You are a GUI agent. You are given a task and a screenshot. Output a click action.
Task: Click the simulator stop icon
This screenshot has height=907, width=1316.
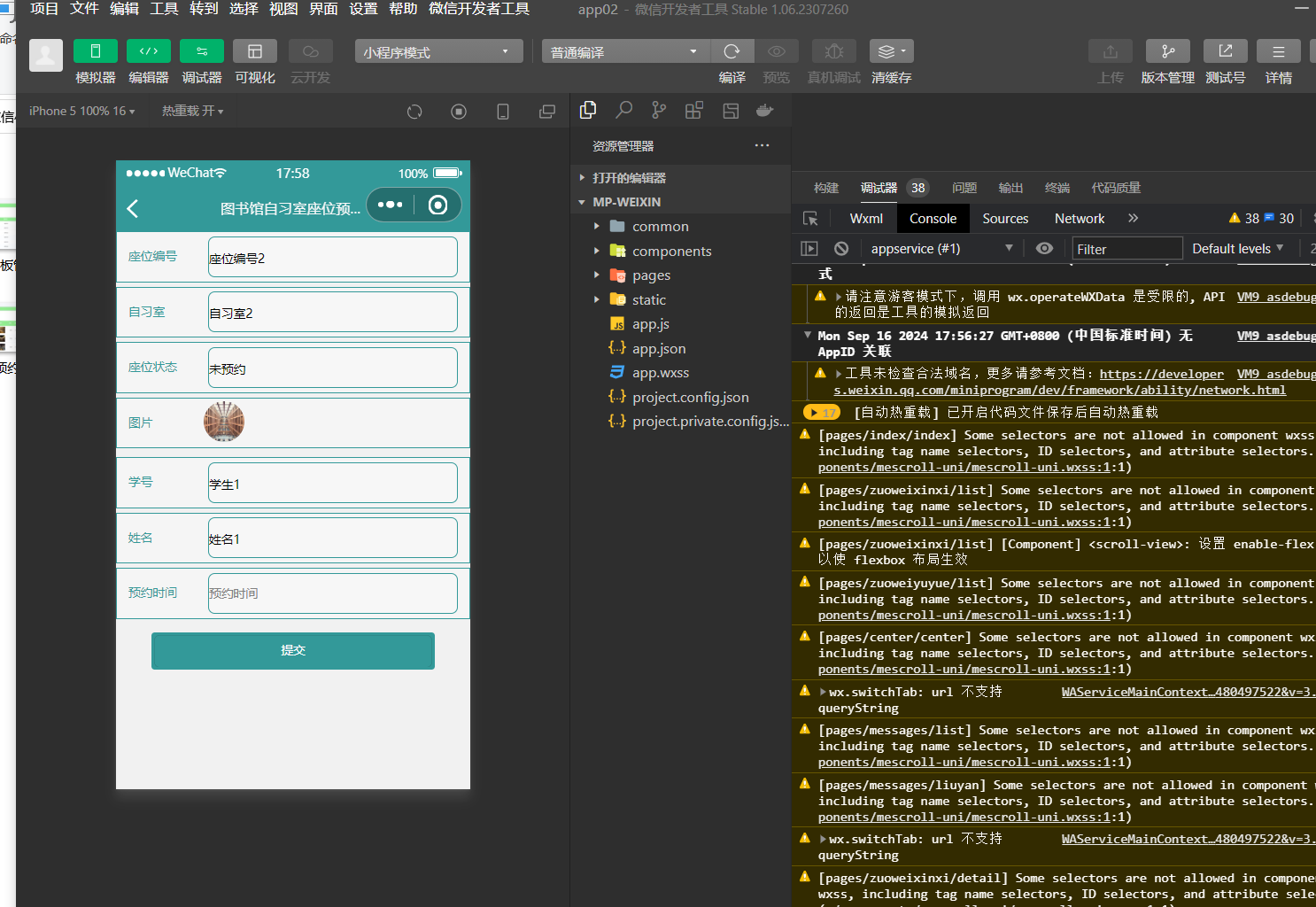(x=459, y=112)
